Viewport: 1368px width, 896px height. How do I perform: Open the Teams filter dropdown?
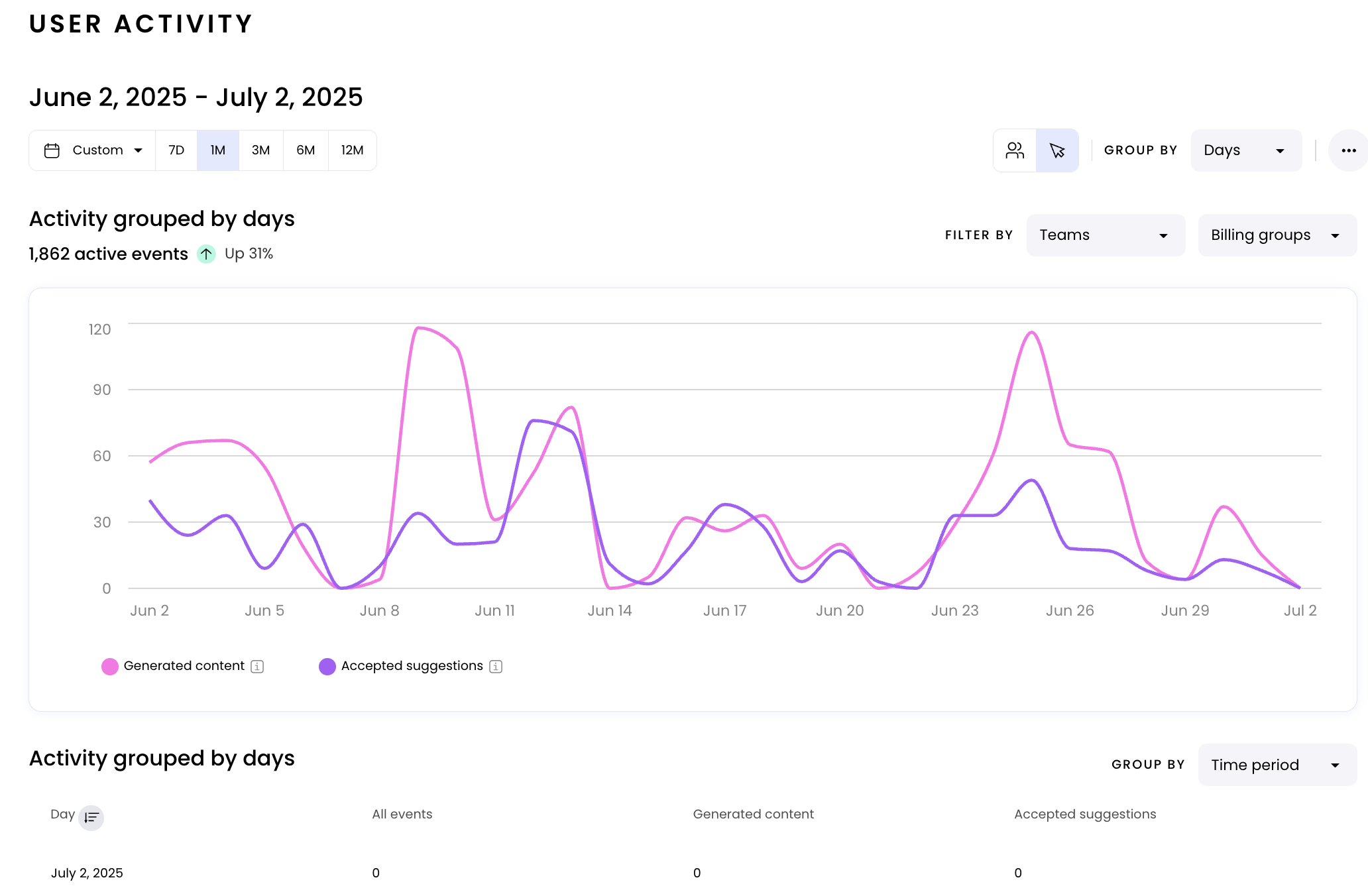pos(1105,235)
